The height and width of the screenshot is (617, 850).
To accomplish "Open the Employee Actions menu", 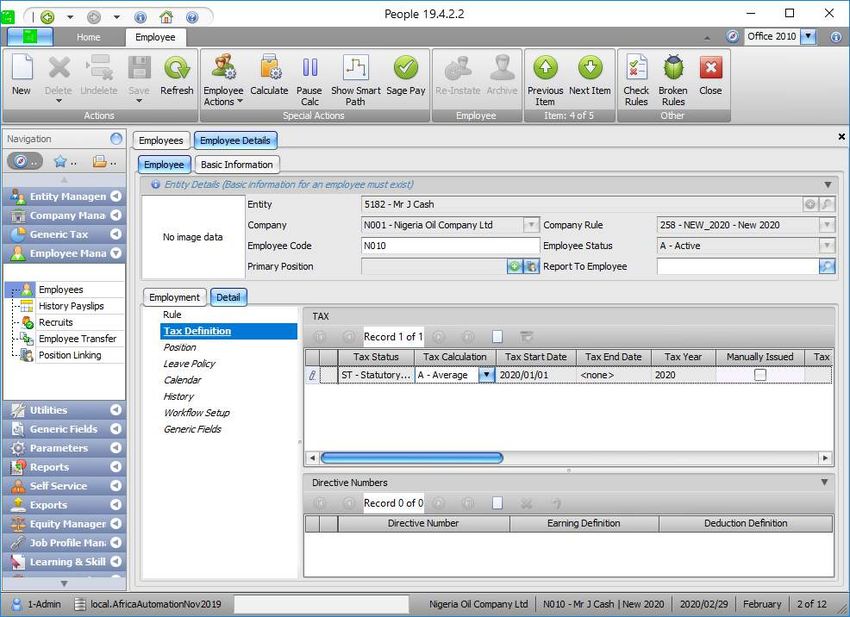I will [x=223, y=80].
